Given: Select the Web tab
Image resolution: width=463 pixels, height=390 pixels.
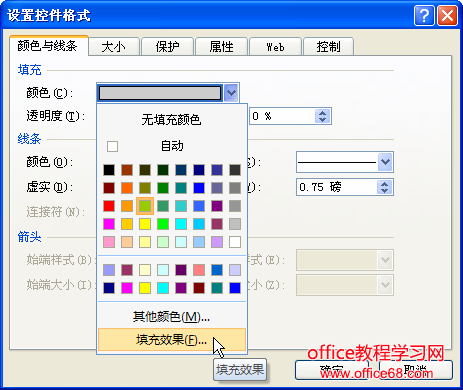Looking at the screenshot, I should [x=275, y=47].
